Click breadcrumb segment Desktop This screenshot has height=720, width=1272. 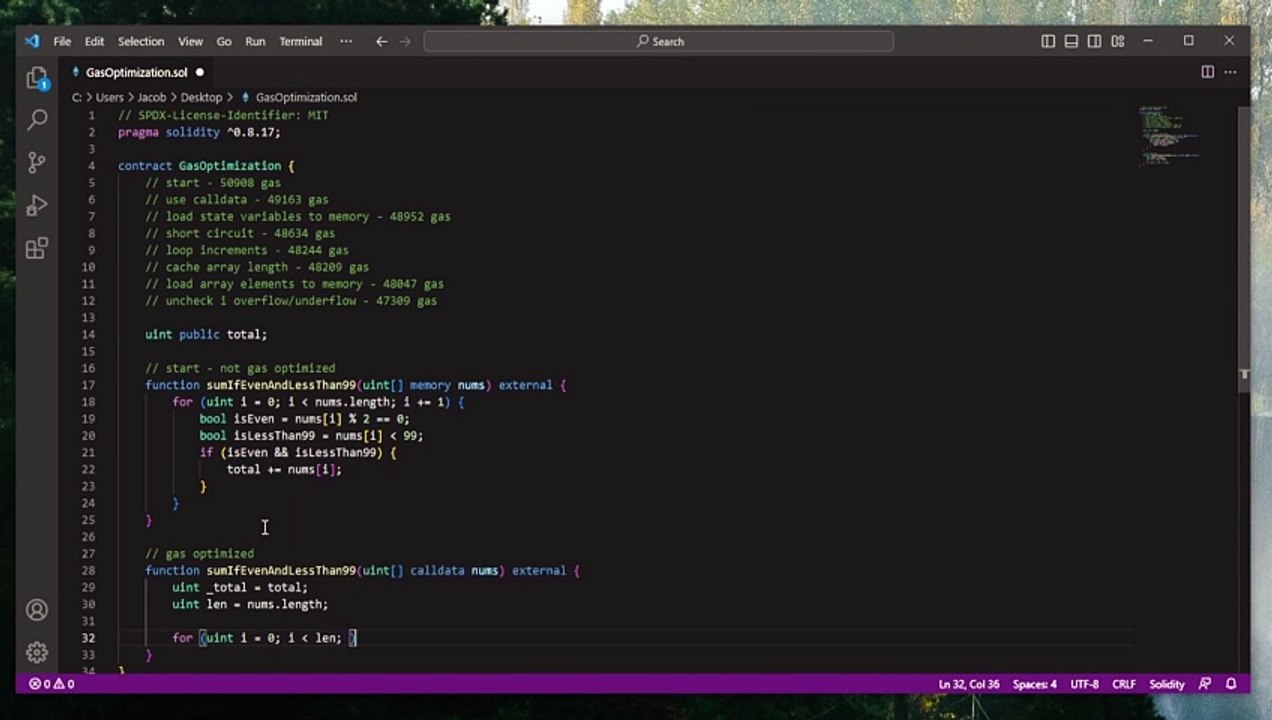(x=201, y=97)
